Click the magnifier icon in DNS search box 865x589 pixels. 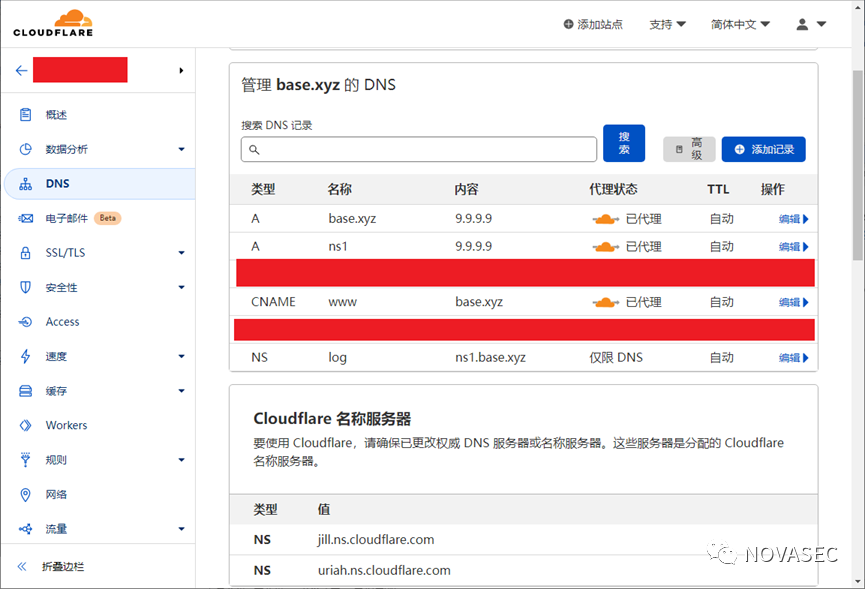254,149
